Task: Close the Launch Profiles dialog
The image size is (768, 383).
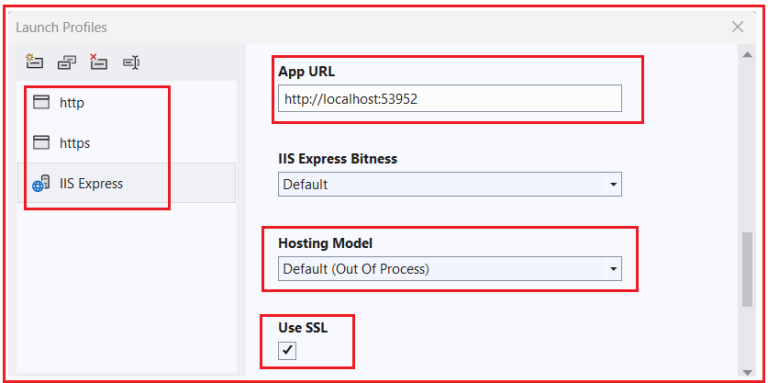Action: (737, 27)
